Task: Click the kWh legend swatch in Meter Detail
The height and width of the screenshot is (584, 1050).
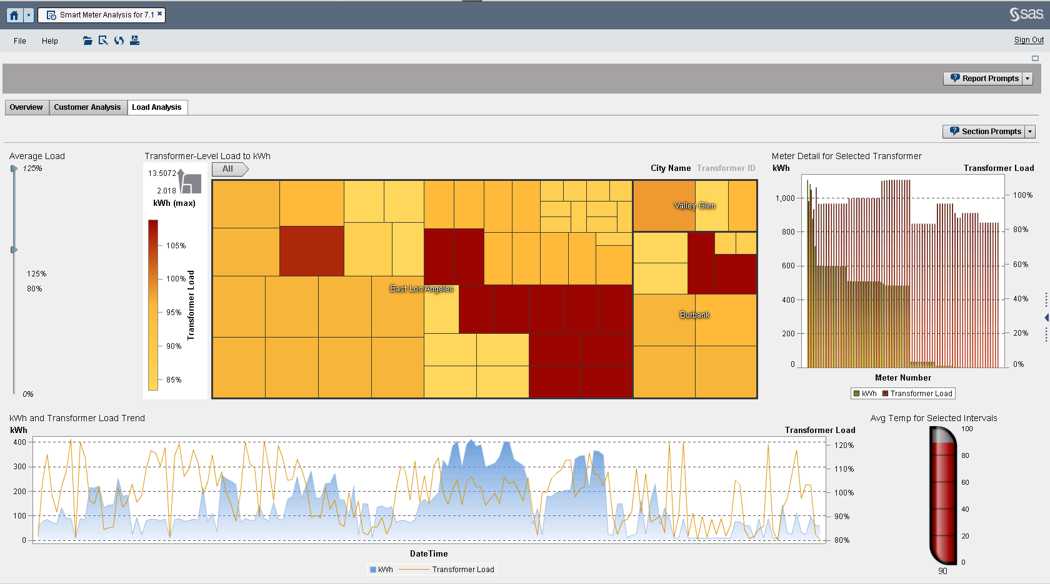Action: coord(856,394)
